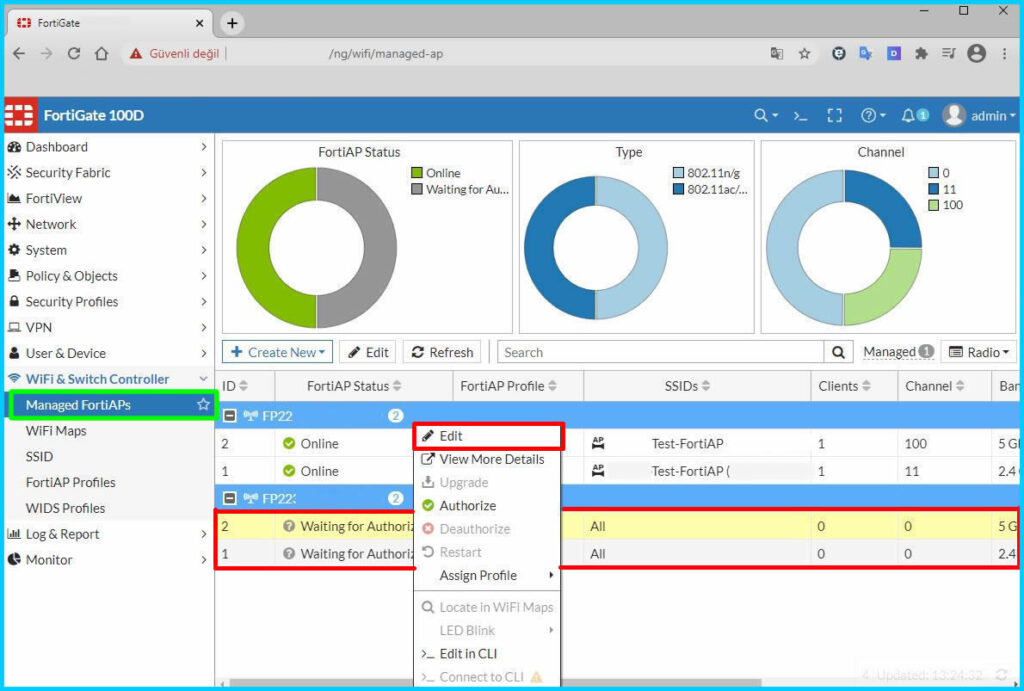1024x691 pixels.
Task: Click the browser back arrow
Action: pos(19,54)
